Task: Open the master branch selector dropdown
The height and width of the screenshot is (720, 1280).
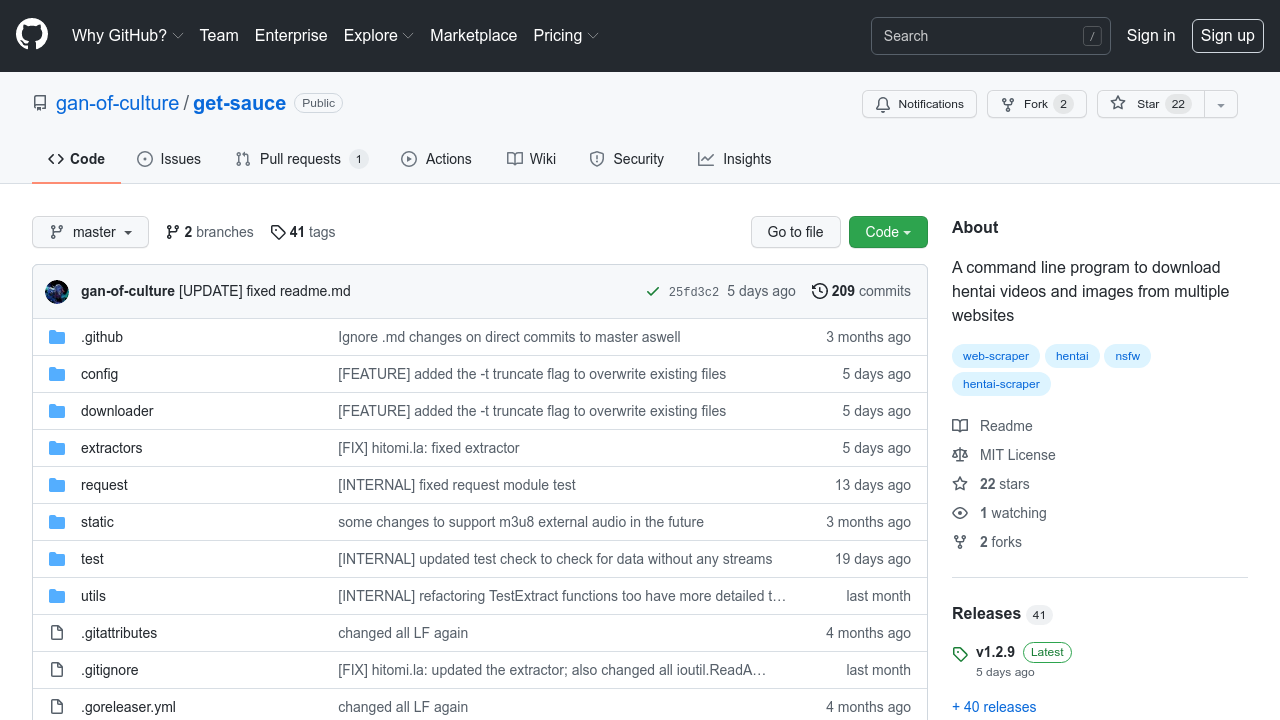Action: [x=90, y=232]
